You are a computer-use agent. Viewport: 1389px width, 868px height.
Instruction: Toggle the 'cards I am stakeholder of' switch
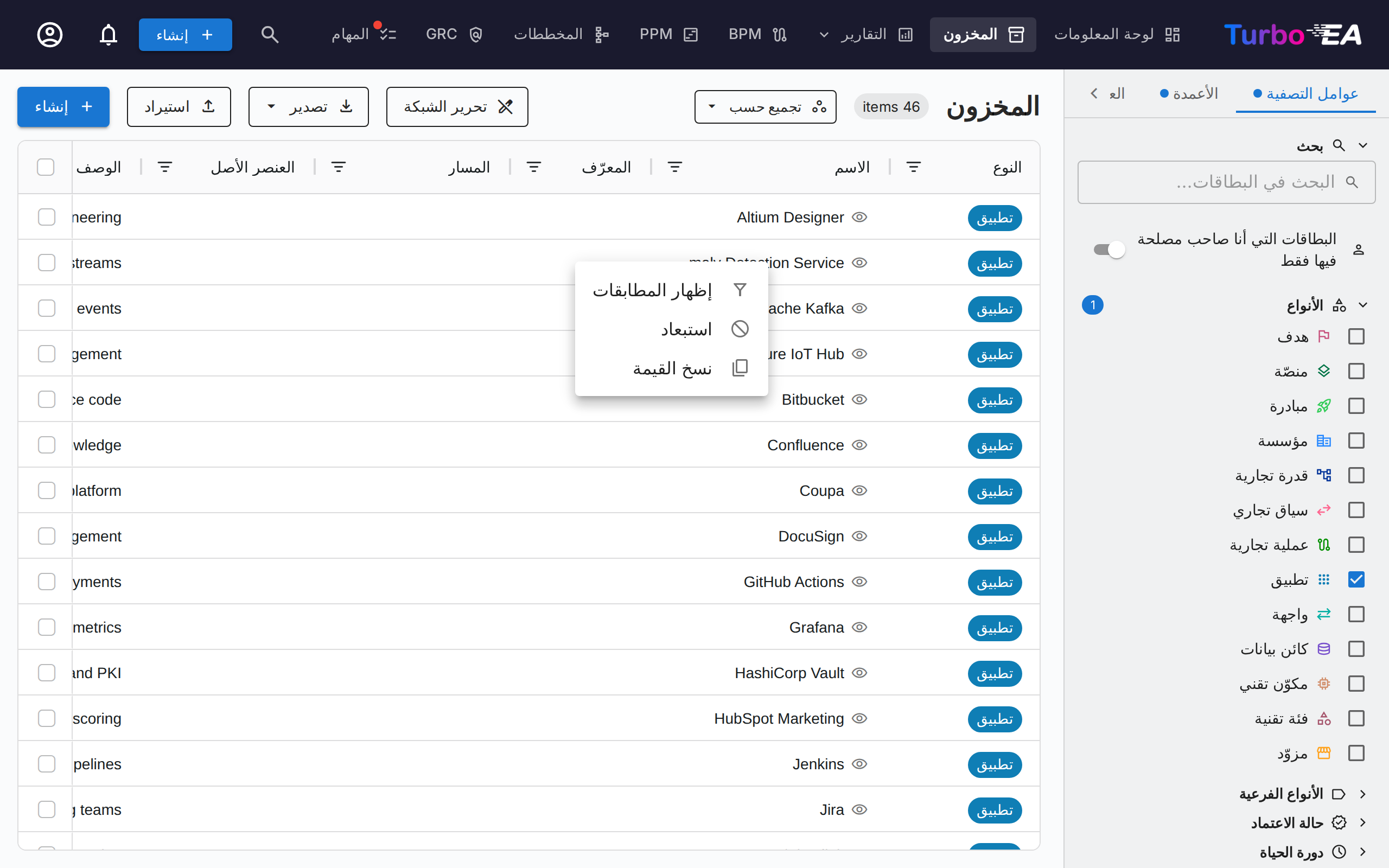1109,250
